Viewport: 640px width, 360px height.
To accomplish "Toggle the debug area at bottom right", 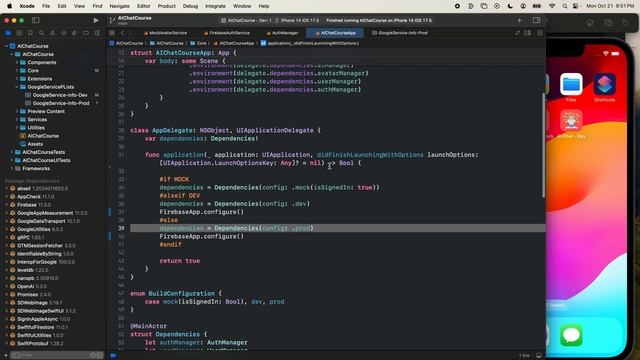I will tap(539, 356).
